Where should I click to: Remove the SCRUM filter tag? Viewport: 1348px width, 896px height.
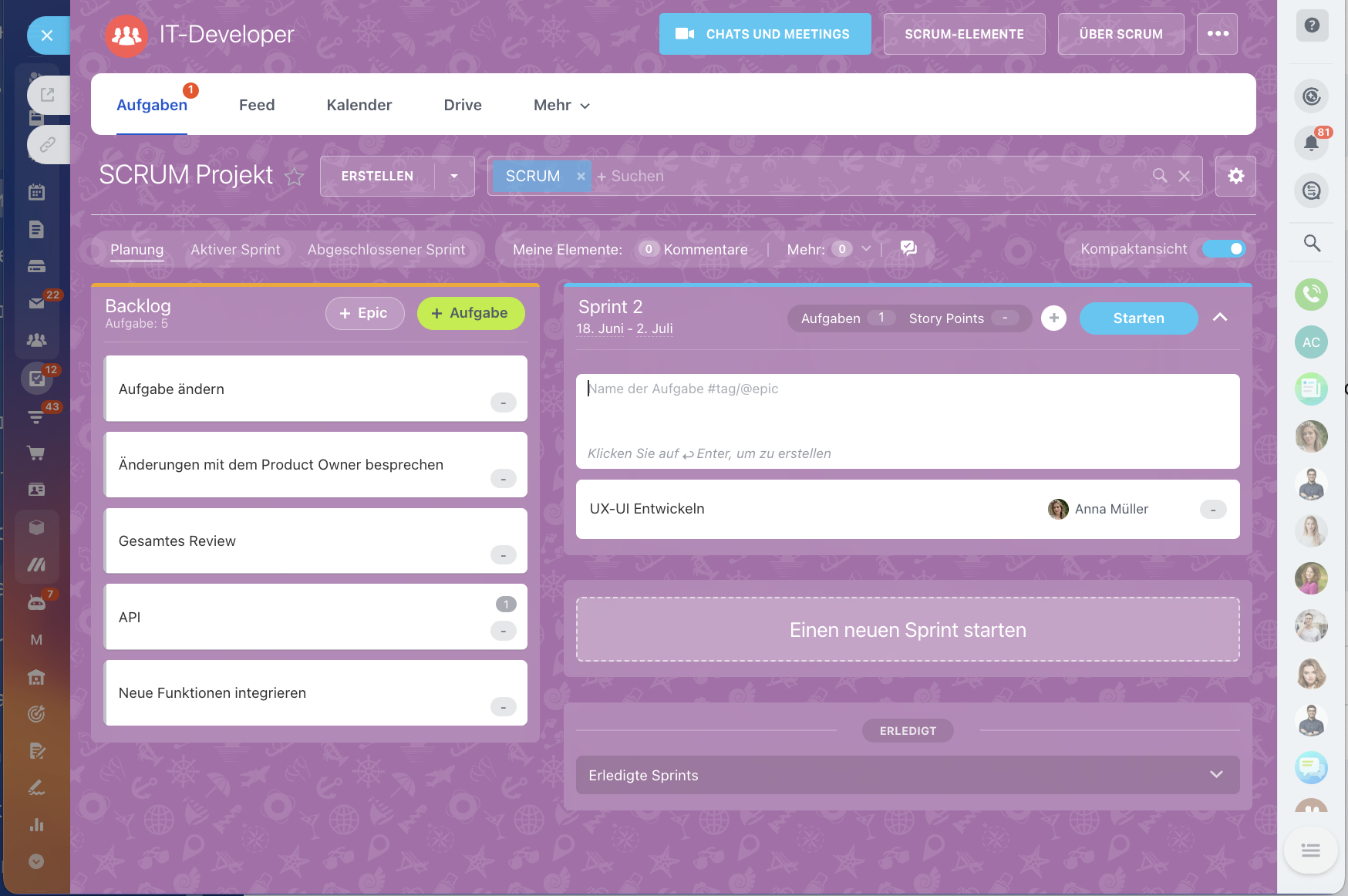coord(581,177)
